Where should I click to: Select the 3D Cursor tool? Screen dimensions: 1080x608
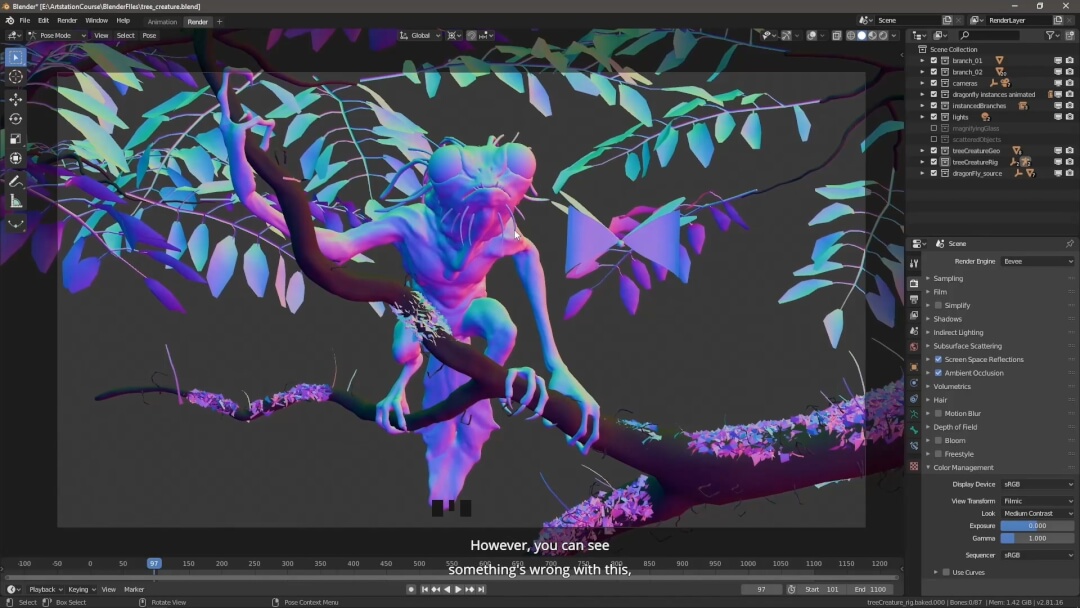[x=15, y=77]
